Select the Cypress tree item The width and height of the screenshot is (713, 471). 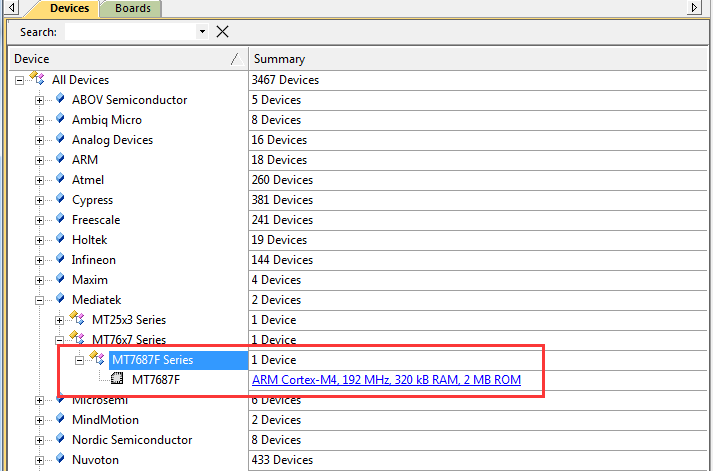[92, 200]
